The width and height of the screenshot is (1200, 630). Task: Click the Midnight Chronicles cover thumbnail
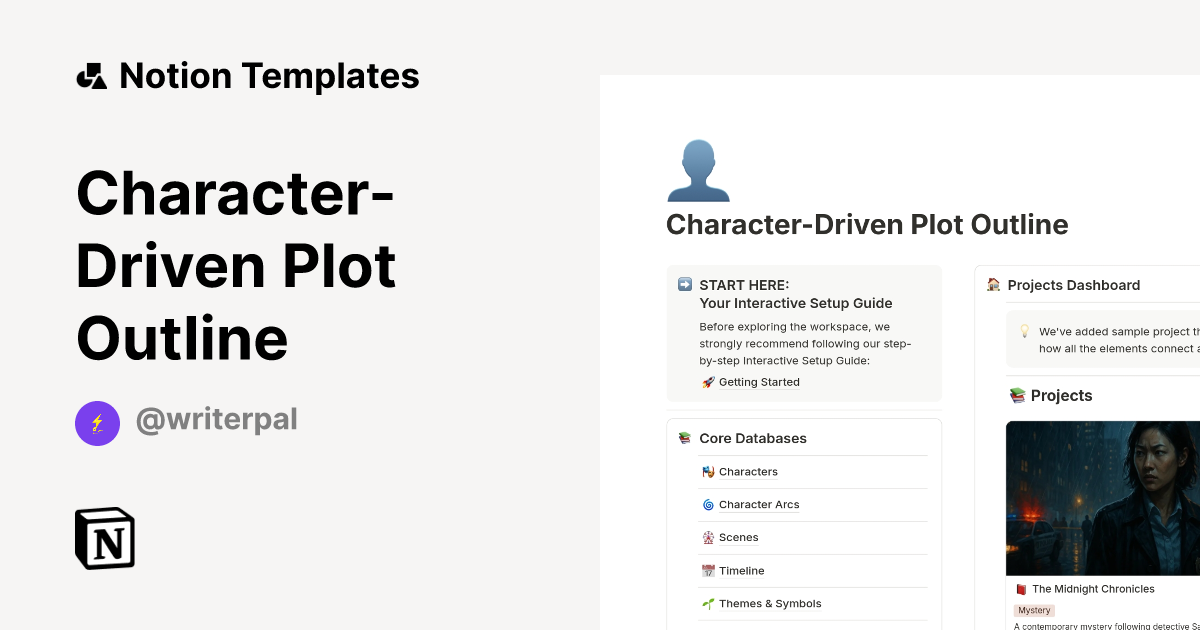tap(1100, 498)
